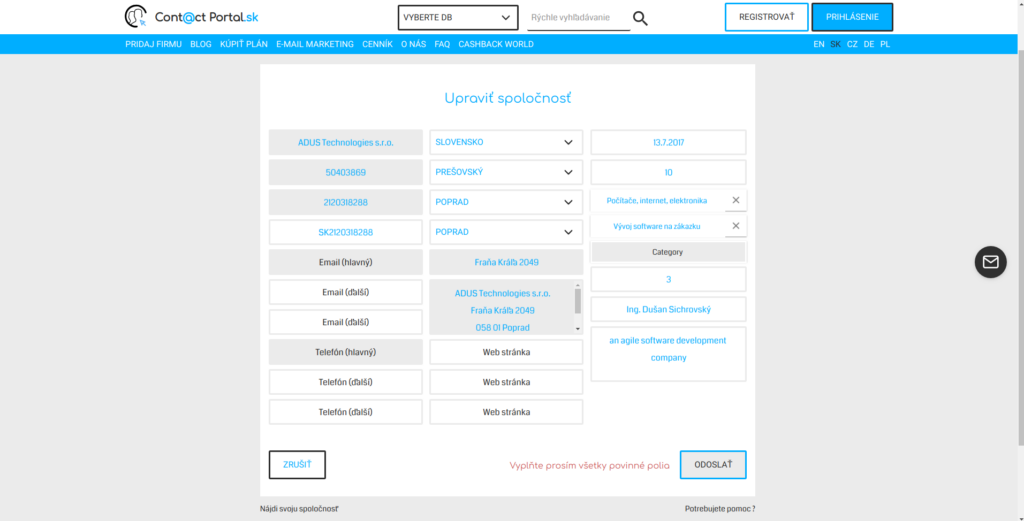Image resolution: width=1024 pixels, height=521 pixels.
Task: Remove the Vývoj software na zákazku tag
Action: (736, 226)
